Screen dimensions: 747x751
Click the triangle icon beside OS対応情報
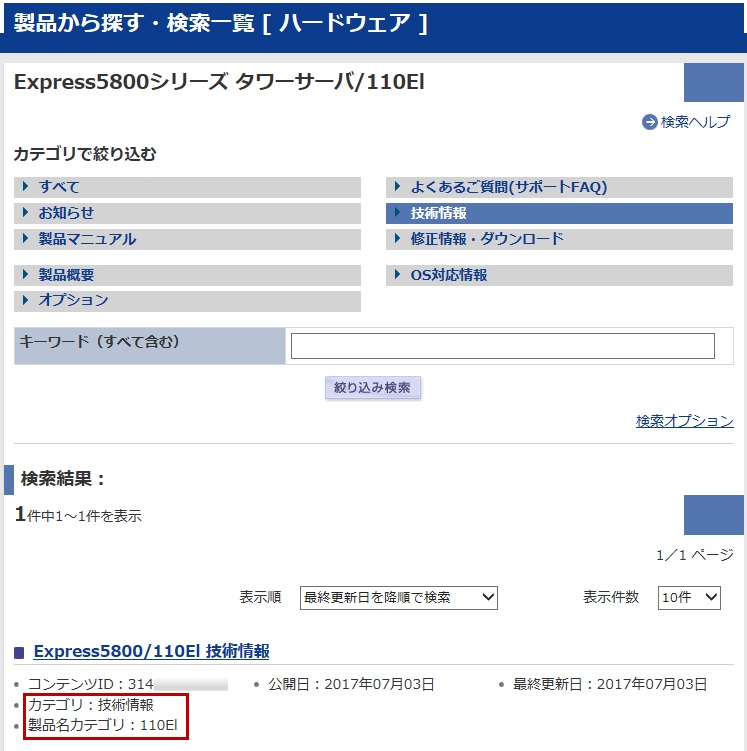397,274
